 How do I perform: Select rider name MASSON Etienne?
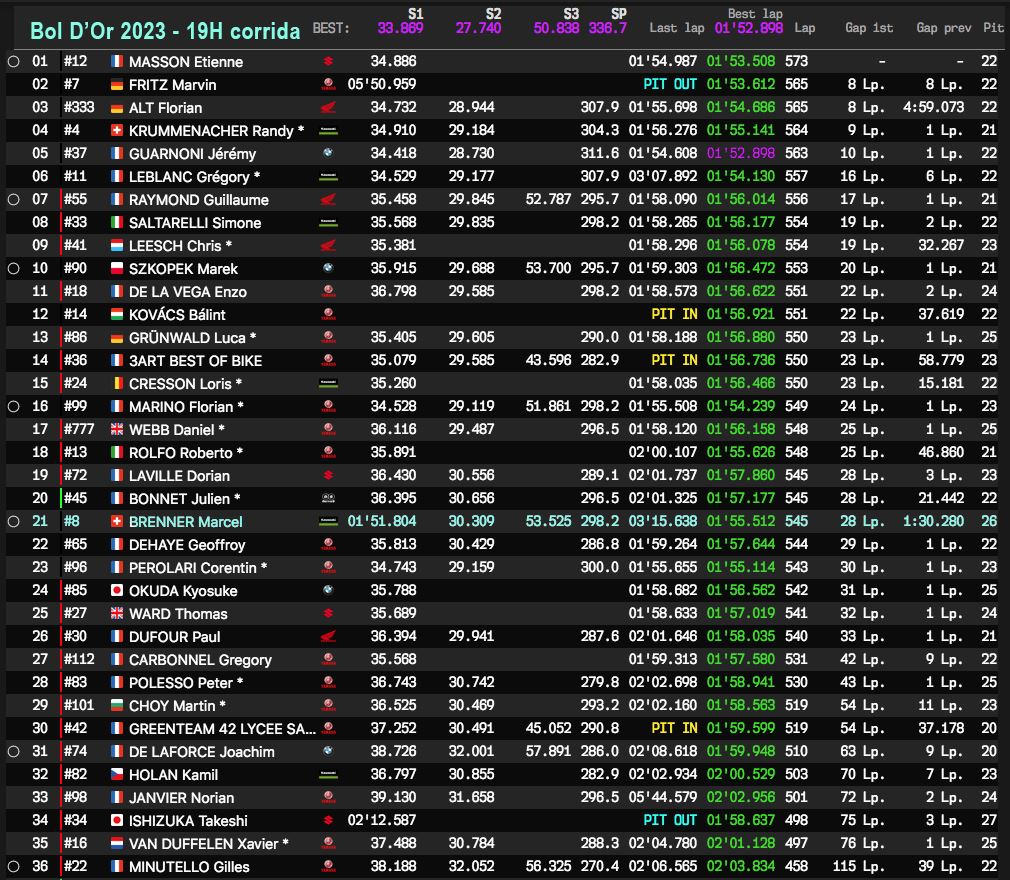[186, 62]
